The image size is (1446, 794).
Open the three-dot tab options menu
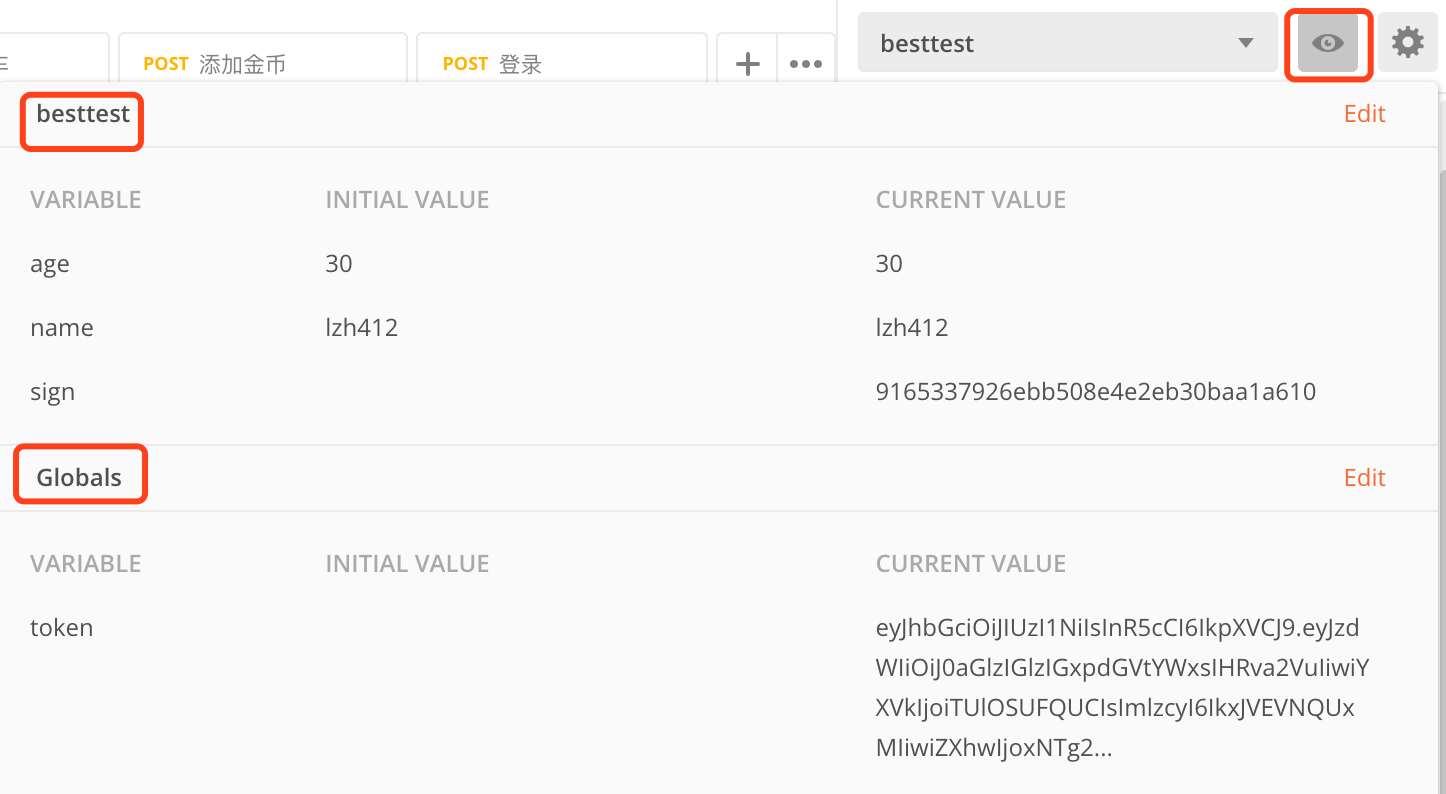click(805, 64)
